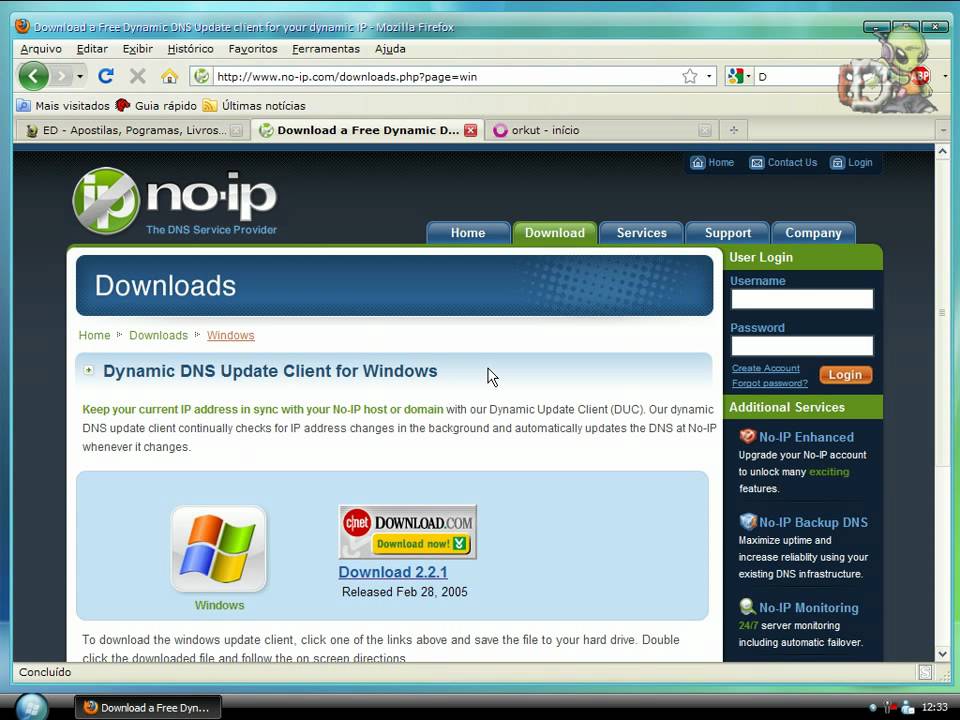Viewport: 960px width, 720px height.
Task: Open the back/forward history dropdown arrow
Action: [x=80, y=77]
